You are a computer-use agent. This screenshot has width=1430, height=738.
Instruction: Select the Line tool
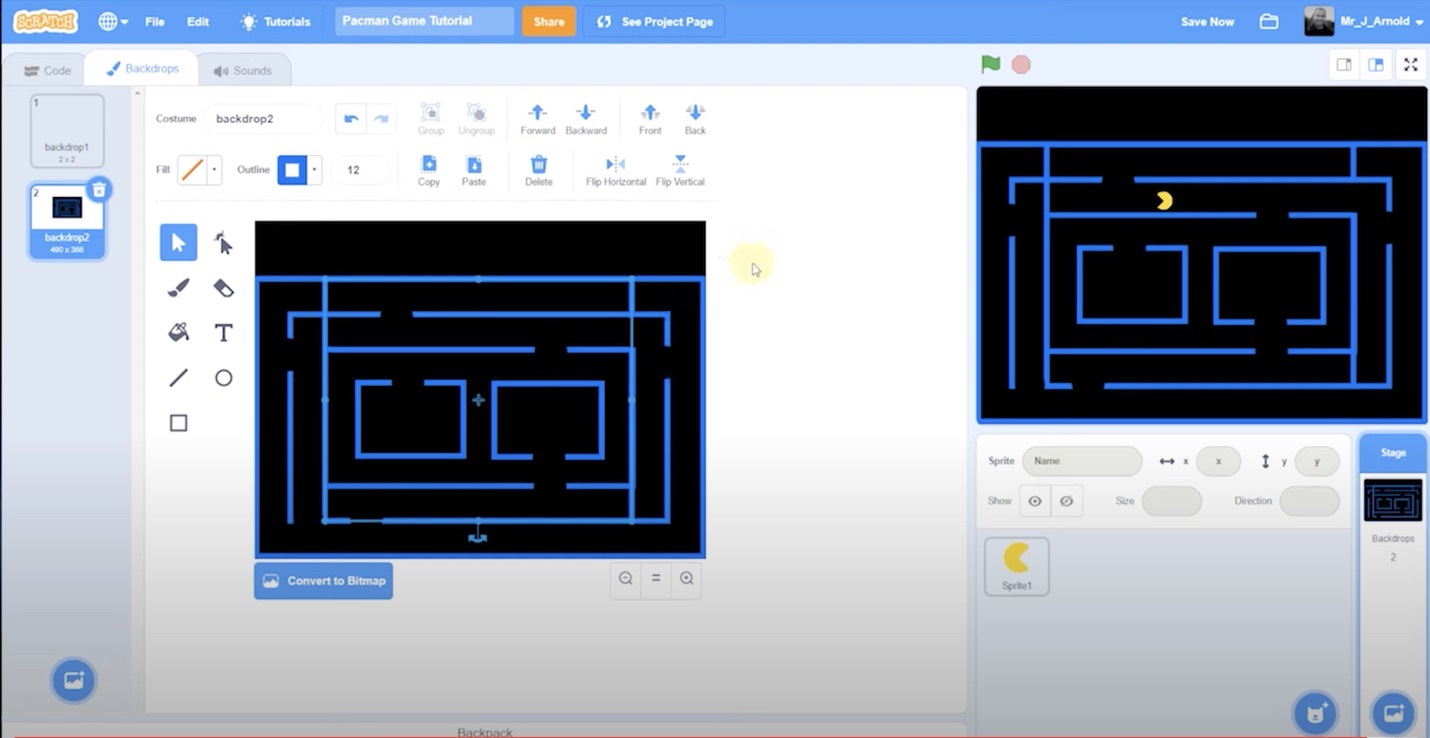[178, 378]
